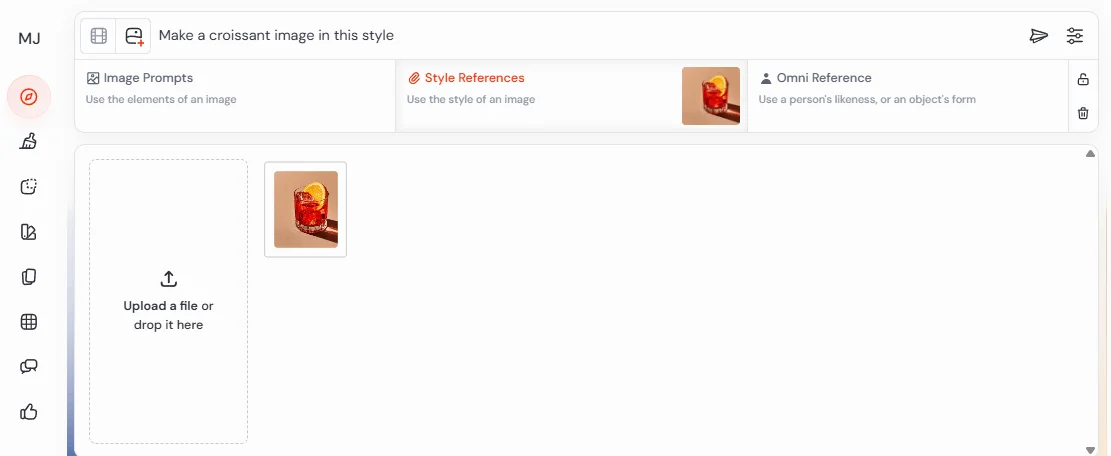
Task: Select the paintbrush Create icon in sidebar
Action: pyautogui.click(x=28, y=142)
